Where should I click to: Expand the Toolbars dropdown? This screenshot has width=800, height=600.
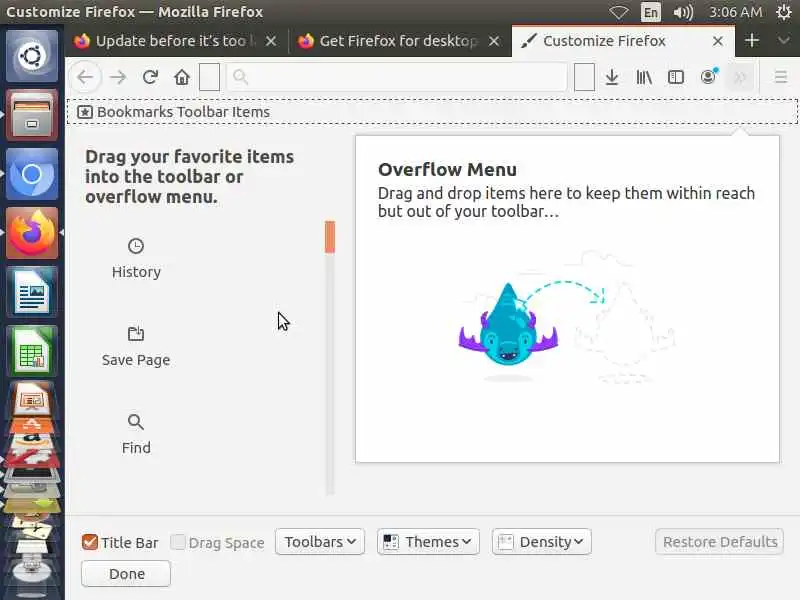320,541
